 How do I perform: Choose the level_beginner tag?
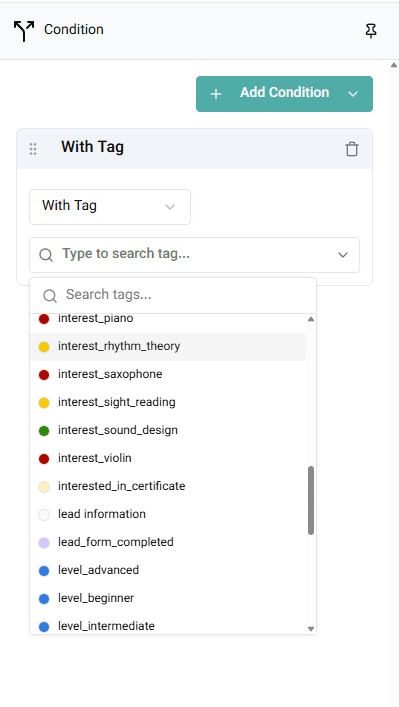pos(168,598)
